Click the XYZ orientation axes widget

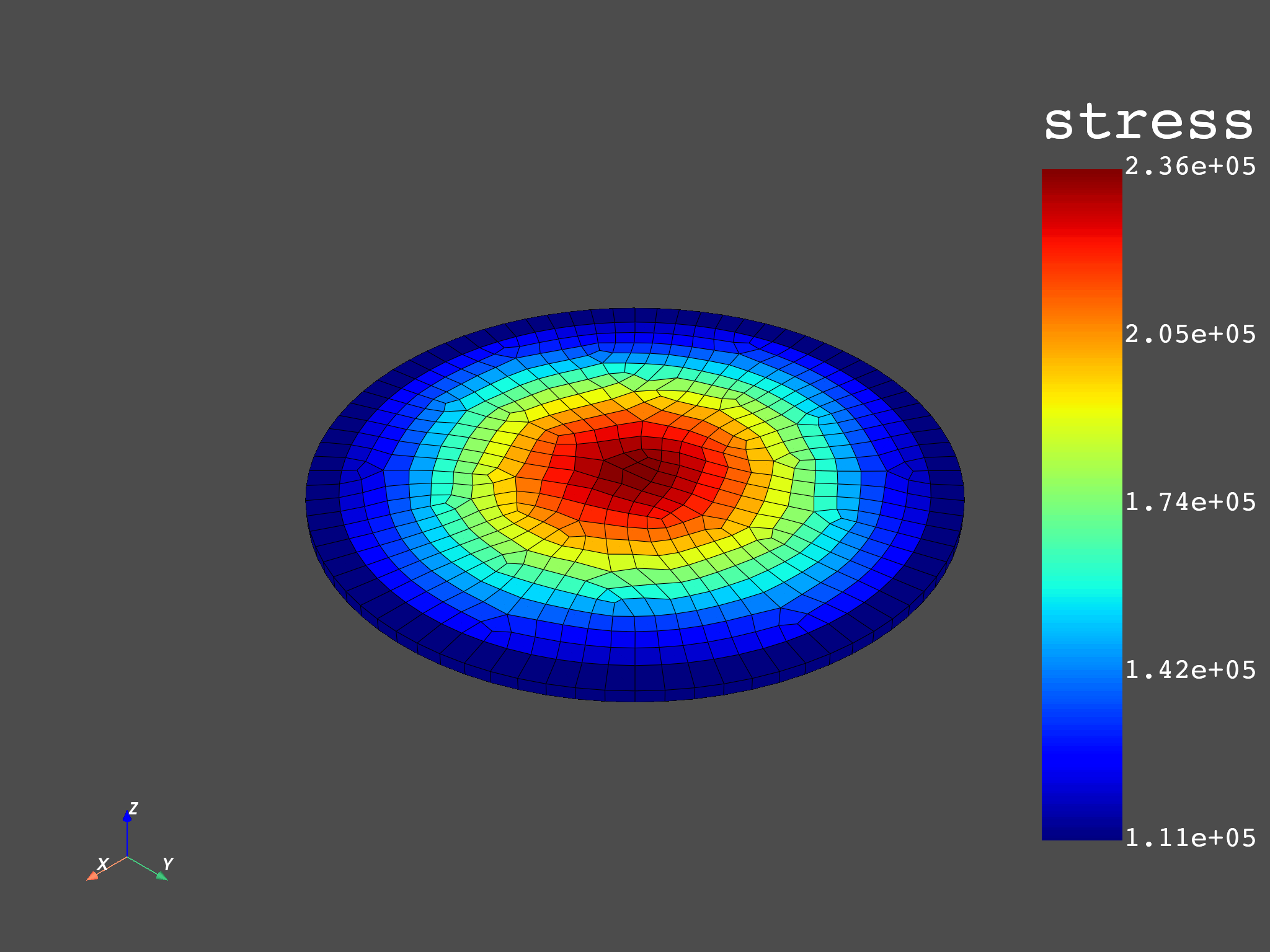click(129, 842)
